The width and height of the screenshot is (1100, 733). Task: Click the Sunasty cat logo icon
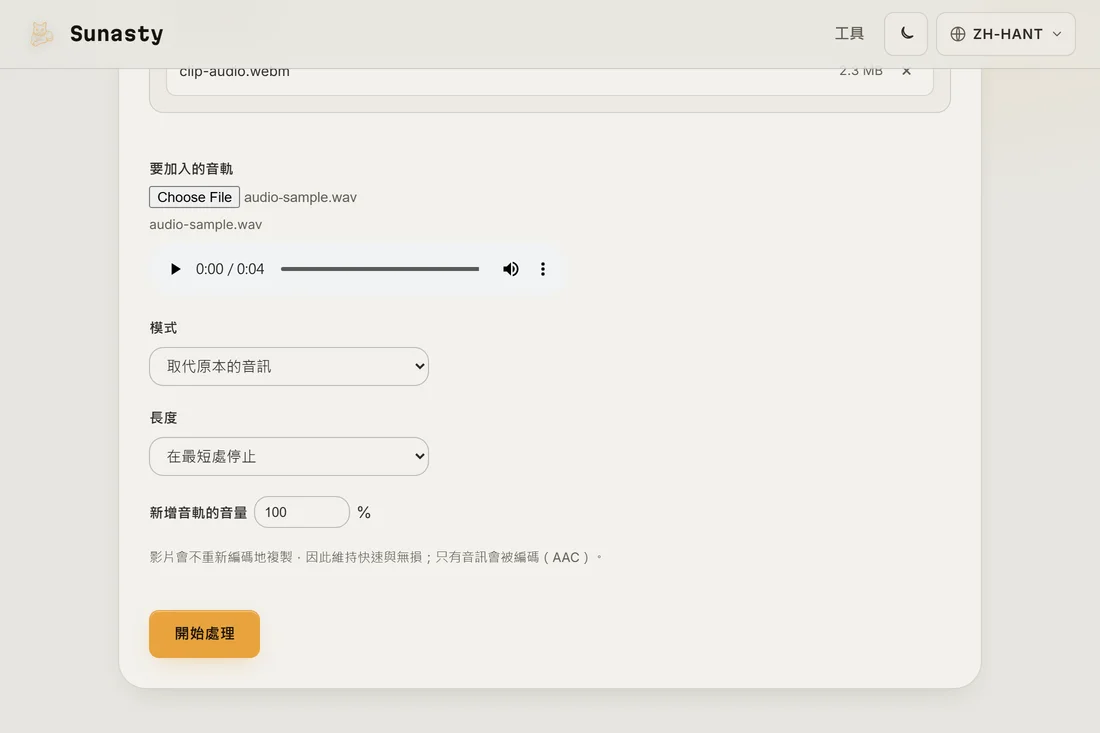point(41,34)
